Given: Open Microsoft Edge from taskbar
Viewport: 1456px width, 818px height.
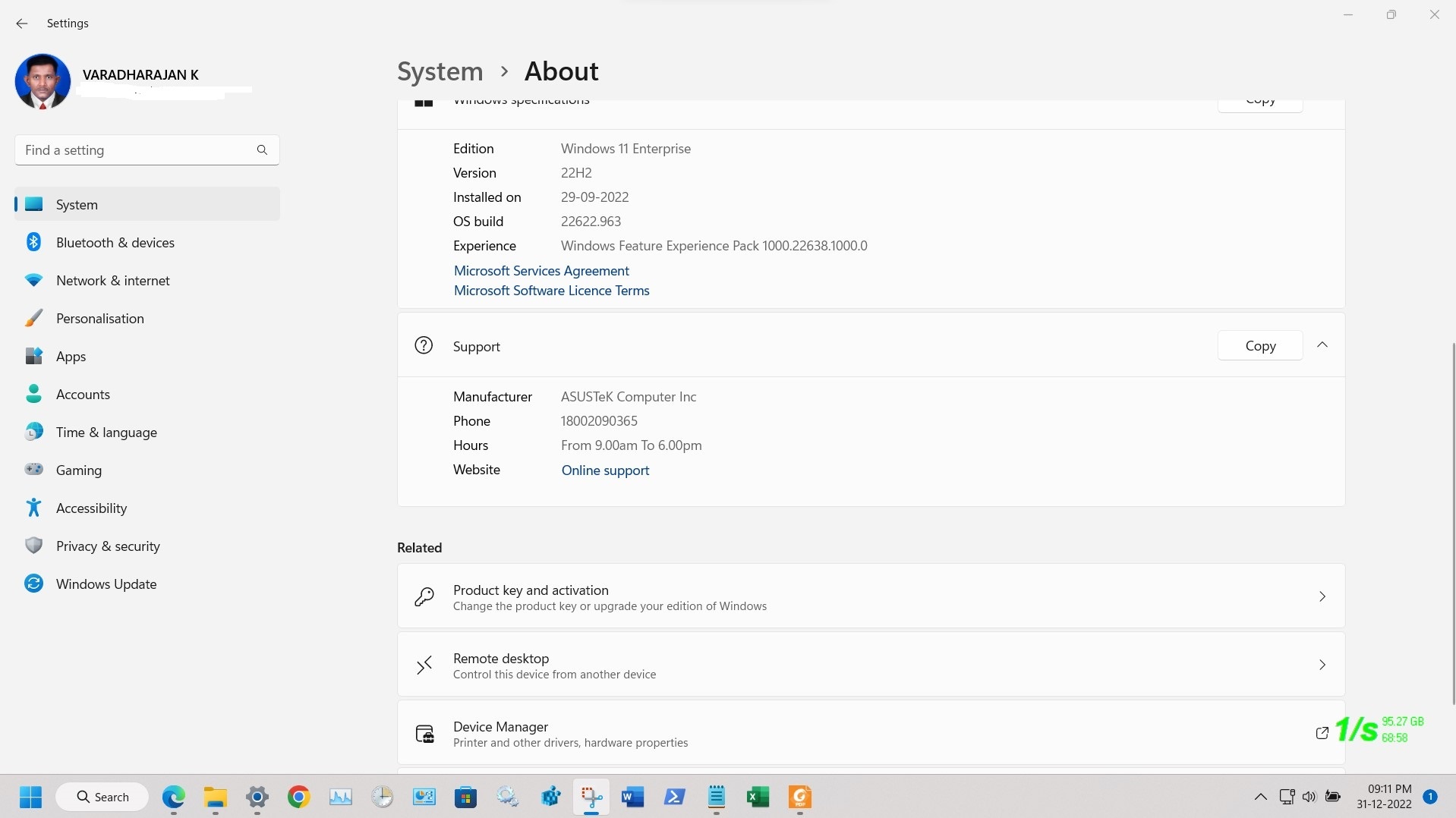Looking at the screenshot, I should [174, 797].
